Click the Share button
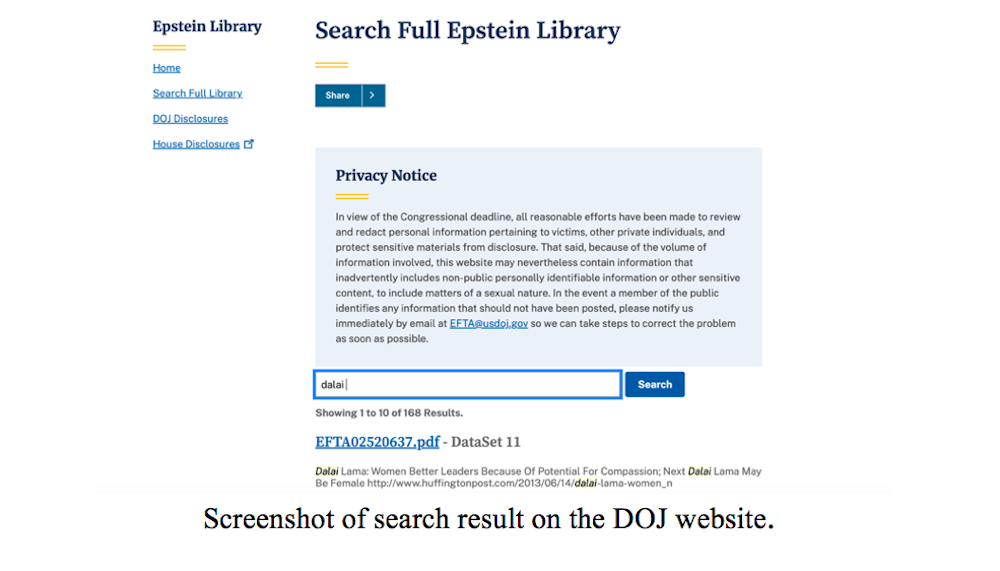Image resolution: width=1000 pixels, height=571 pixels. click(x=338, y=95)
